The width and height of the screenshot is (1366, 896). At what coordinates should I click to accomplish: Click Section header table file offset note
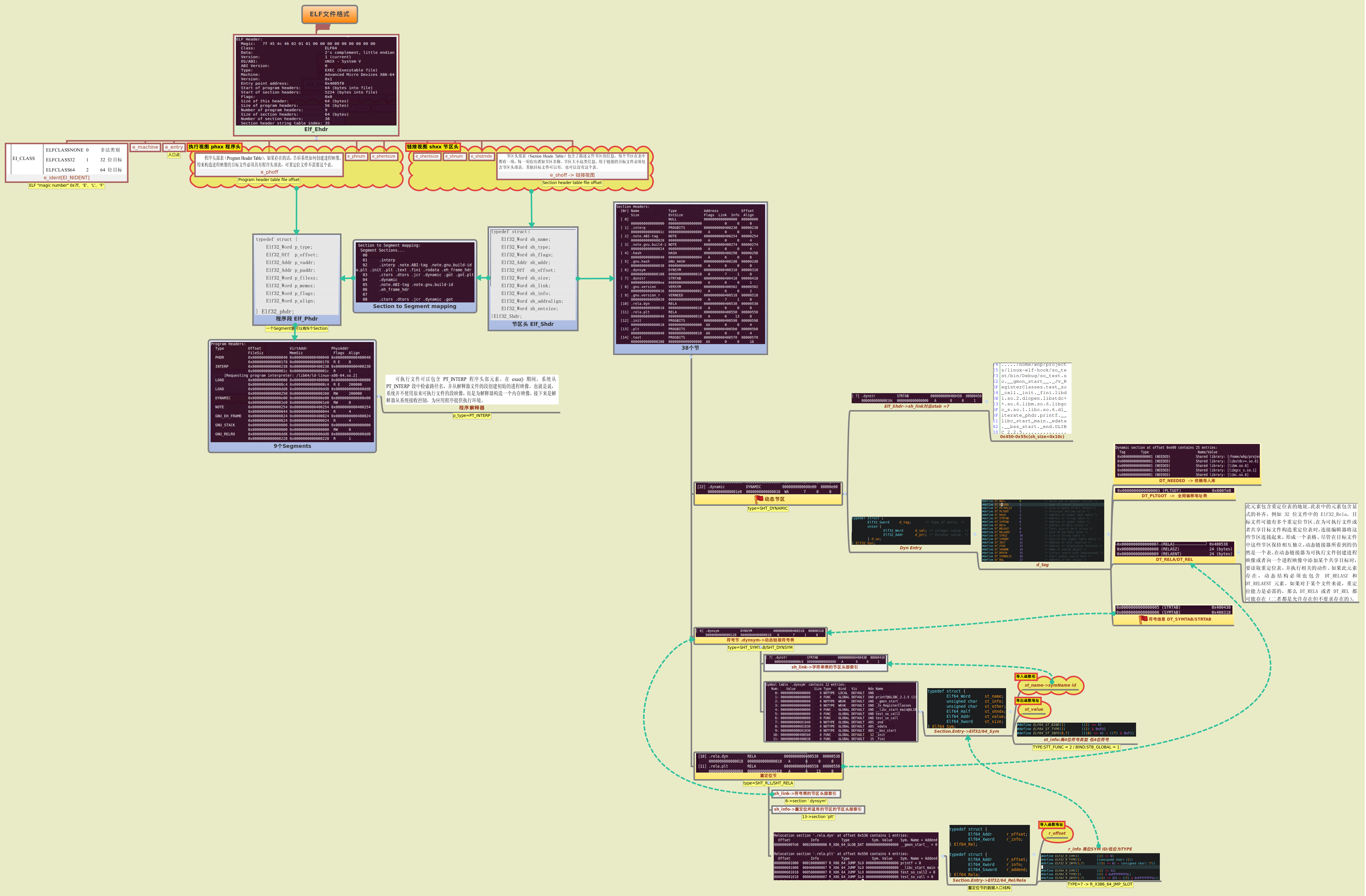tap(572, 183)
